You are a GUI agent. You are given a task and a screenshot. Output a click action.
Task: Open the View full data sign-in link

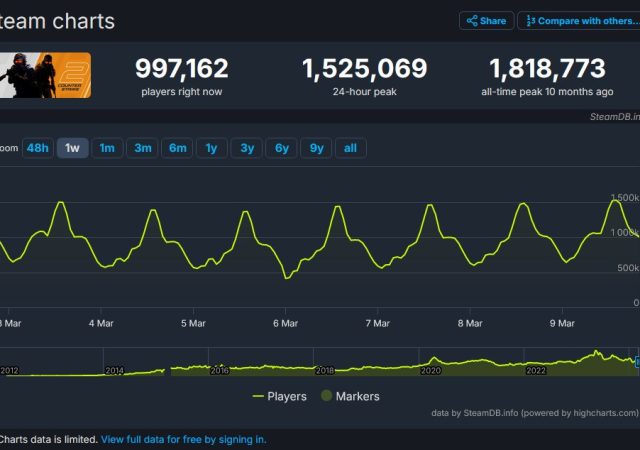pyautogui.click(x=183, y=439)
